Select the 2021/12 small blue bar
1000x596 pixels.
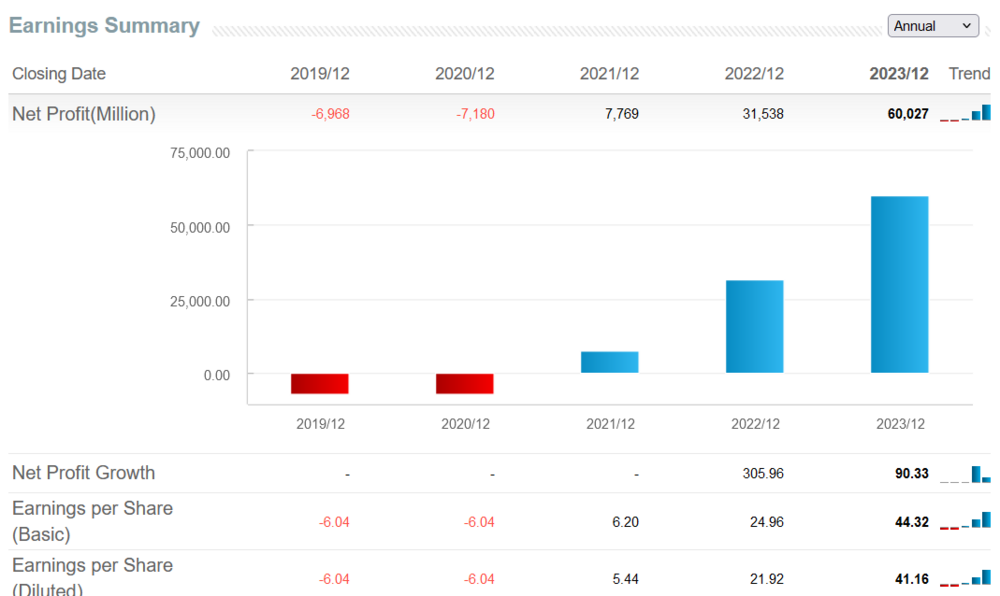pyautogui.click(x=610, y=362)
